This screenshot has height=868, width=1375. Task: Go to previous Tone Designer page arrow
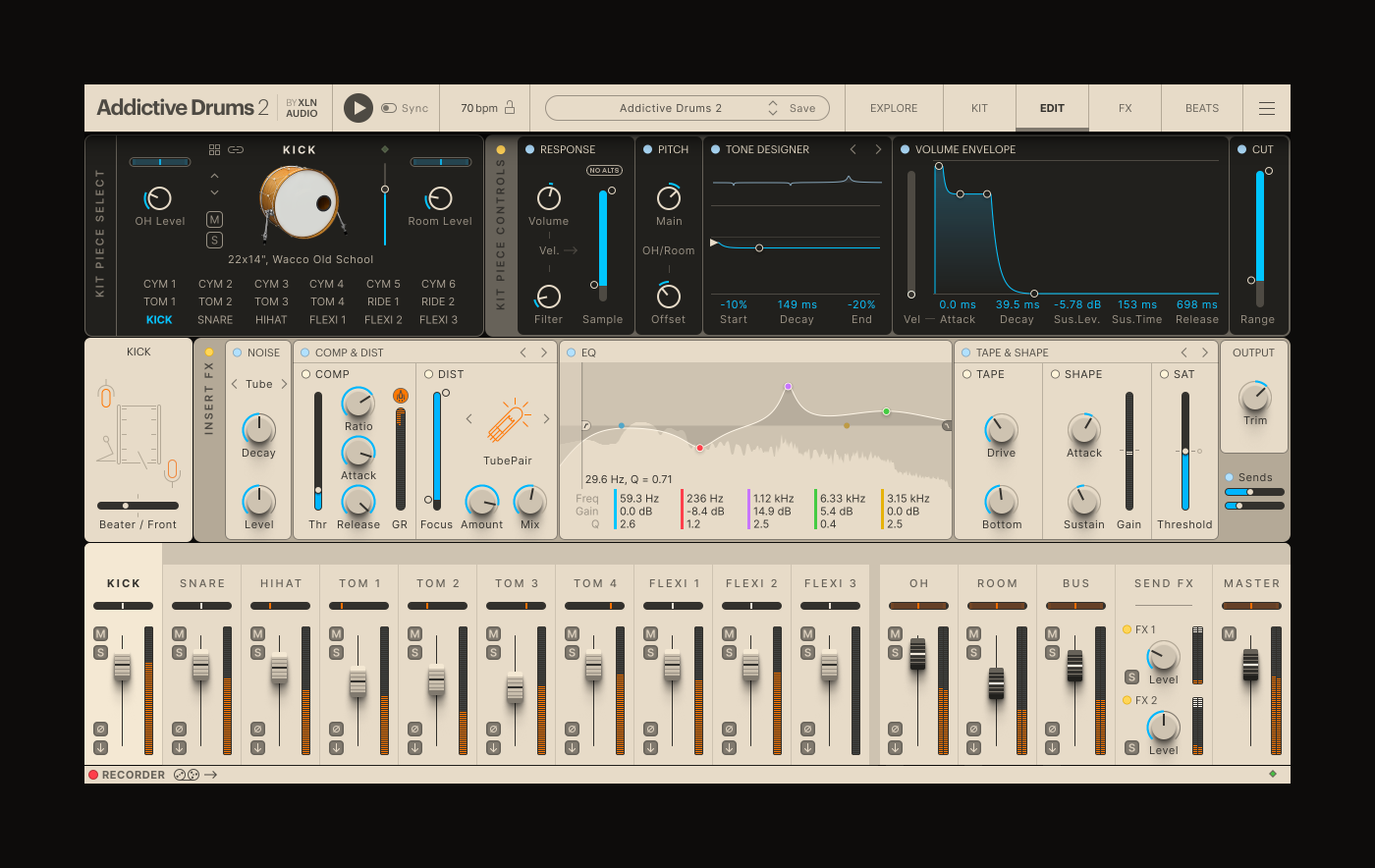(852, 149)
